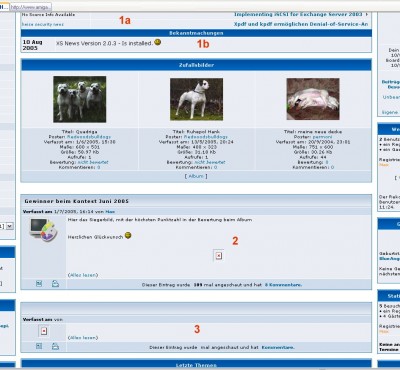
Task: Click the computer palette topic icon
Action: click(x=44, y=229)
